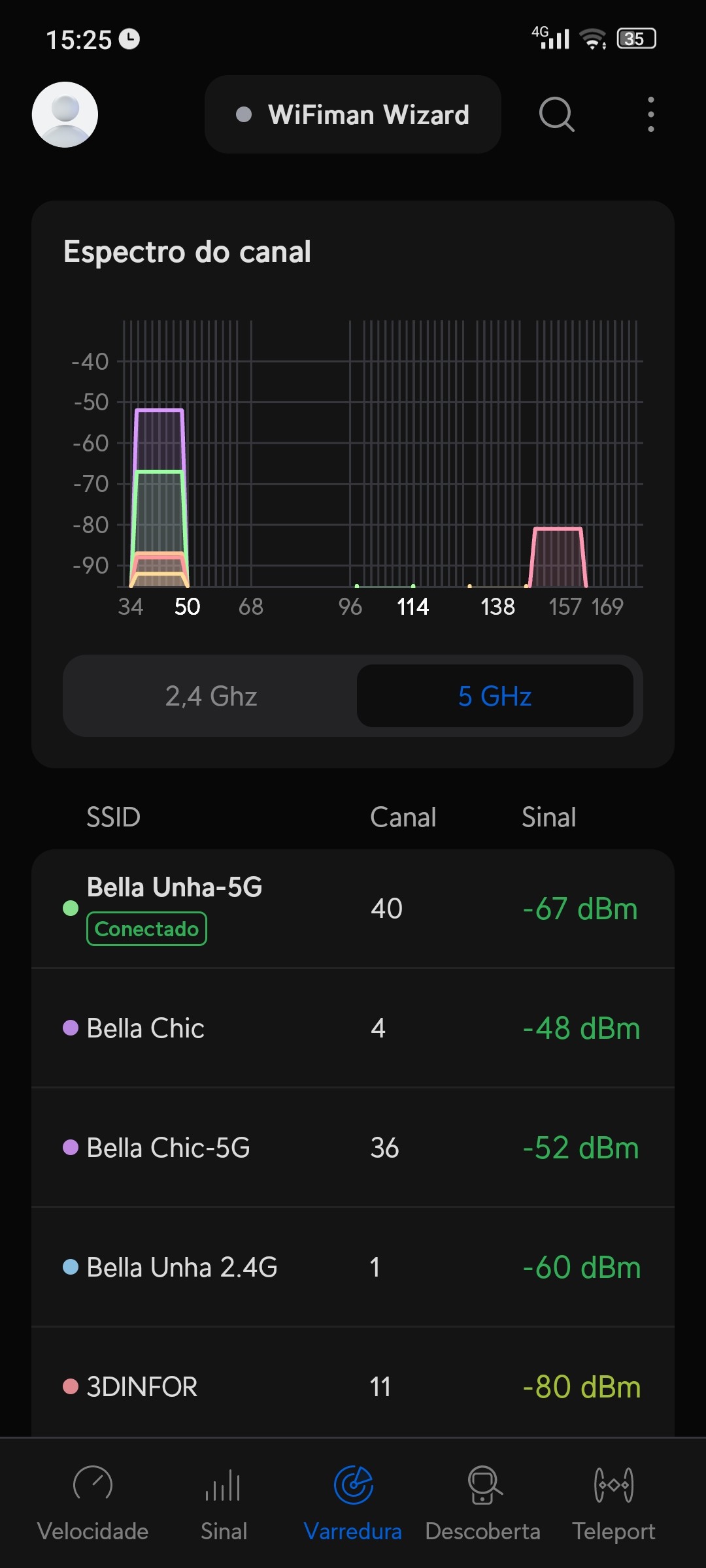Select the Bella Unha 2.4G network
This screenshot has height=1568, width=706.
353,1267
